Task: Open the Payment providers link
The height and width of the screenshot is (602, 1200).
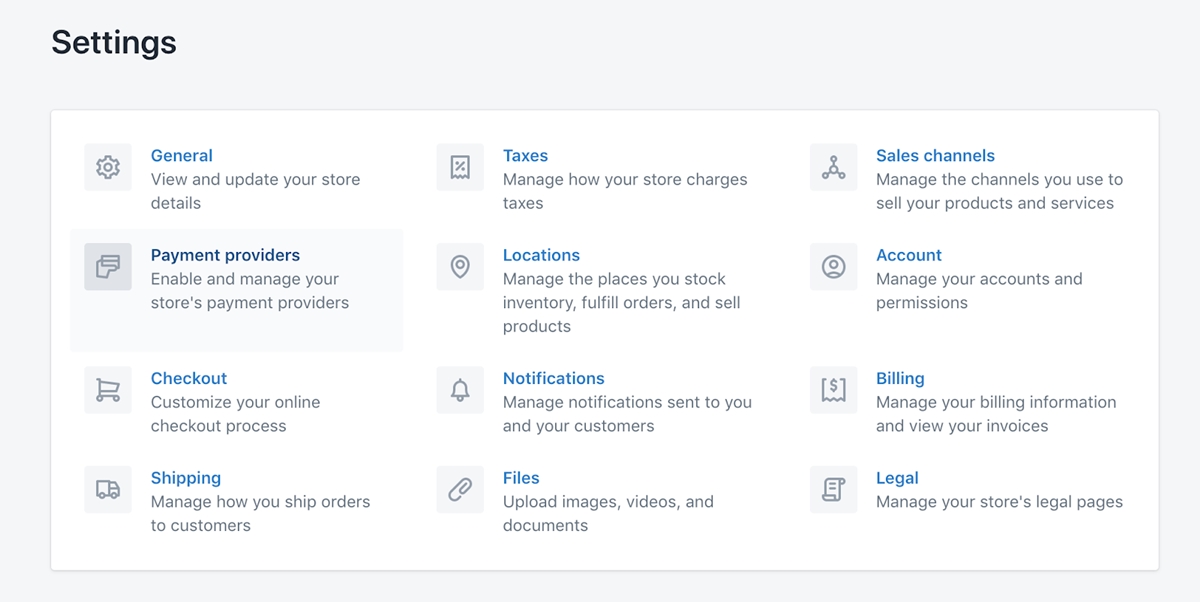Action: point(225,256)
